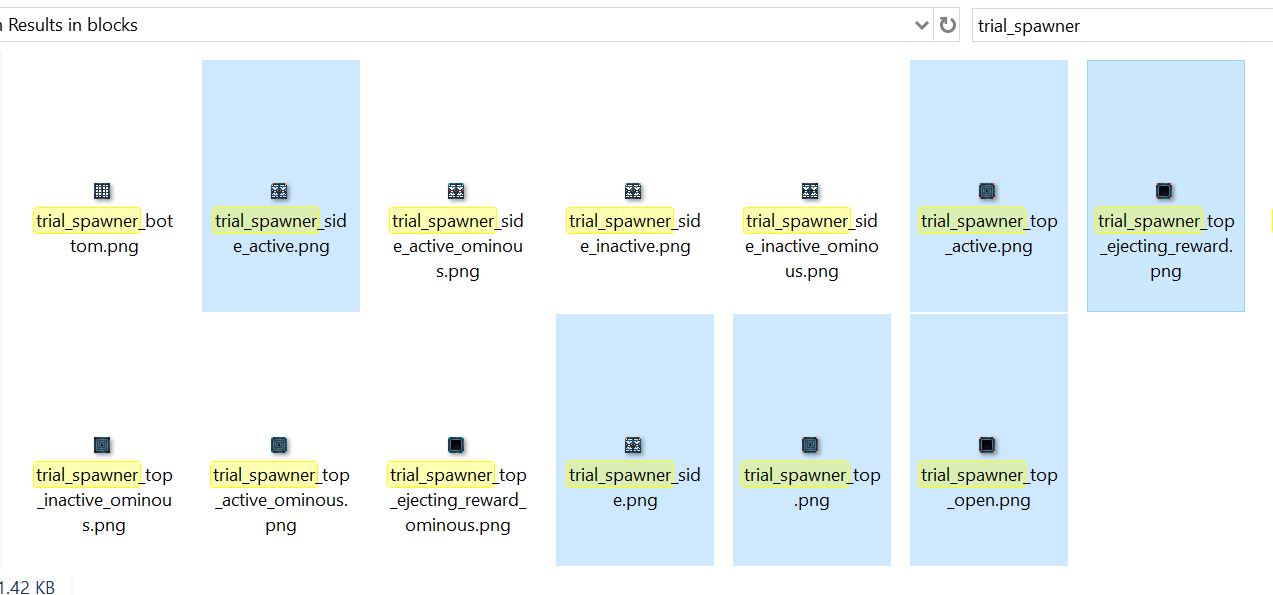Click the trial_spawner_top_open.png icon

987,444
